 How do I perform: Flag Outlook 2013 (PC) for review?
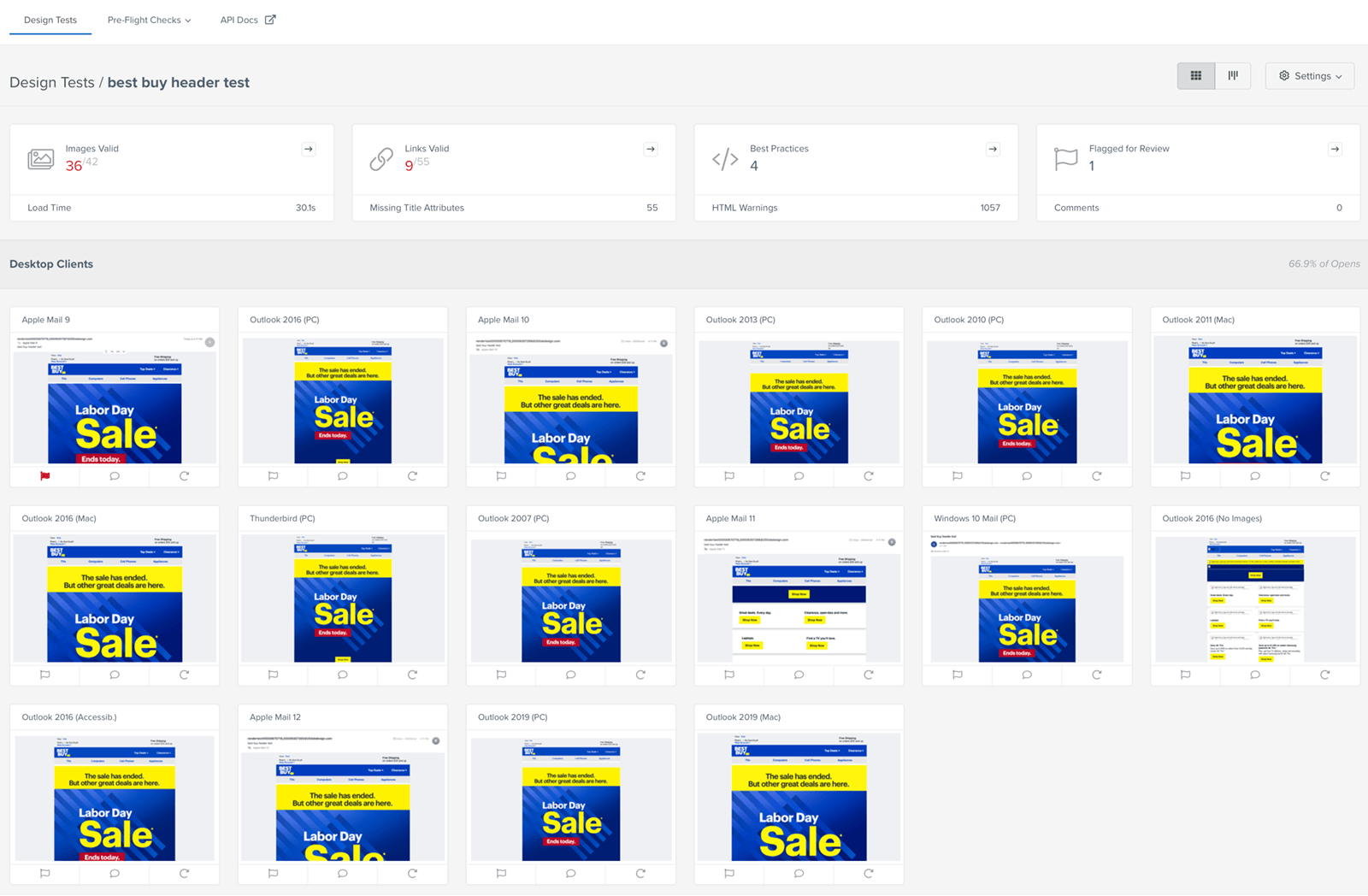tap(729, 476)
